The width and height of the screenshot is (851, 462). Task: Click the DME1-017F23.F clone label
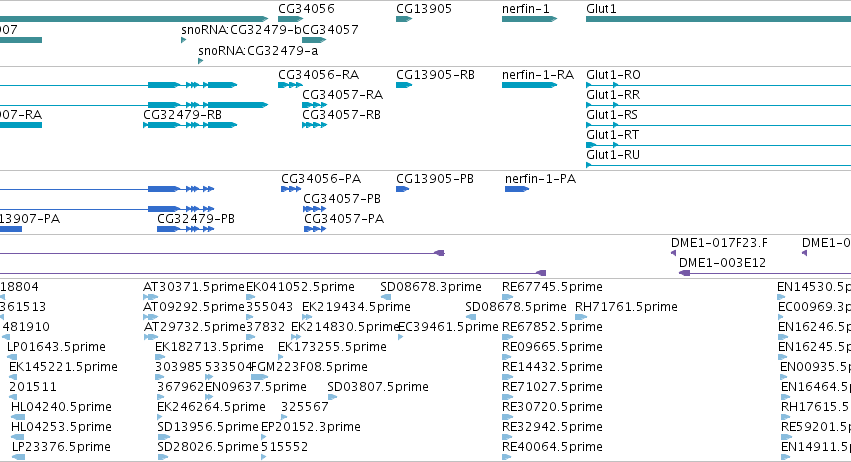[x=719, y=243]
